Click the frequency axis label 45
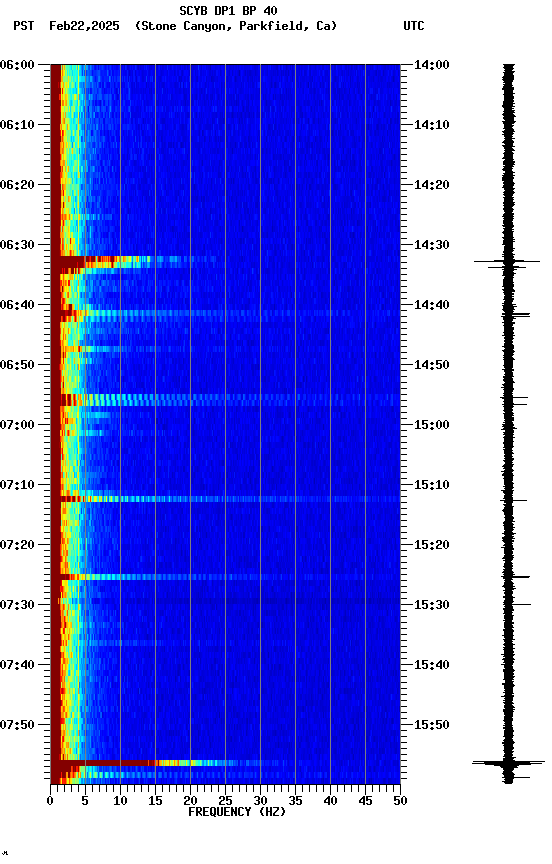Viewport: 552px width, 864px height. click(365, 801)
